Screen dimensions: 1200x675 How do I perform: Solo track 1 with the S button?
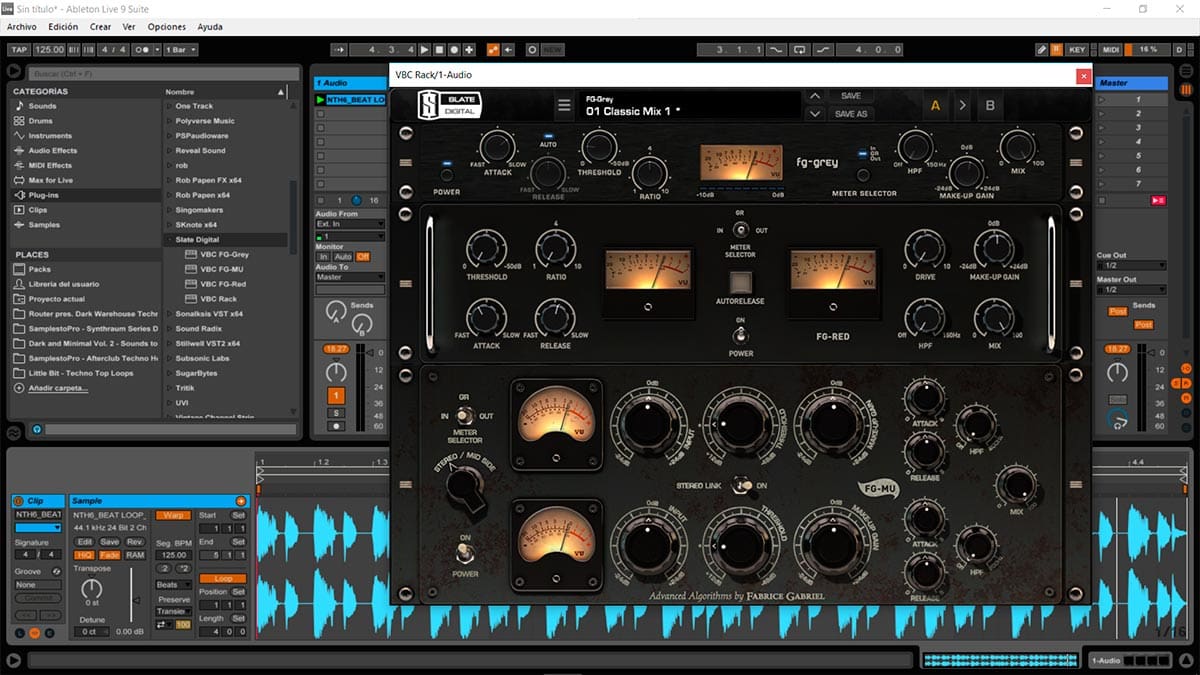tap(337, 412)
